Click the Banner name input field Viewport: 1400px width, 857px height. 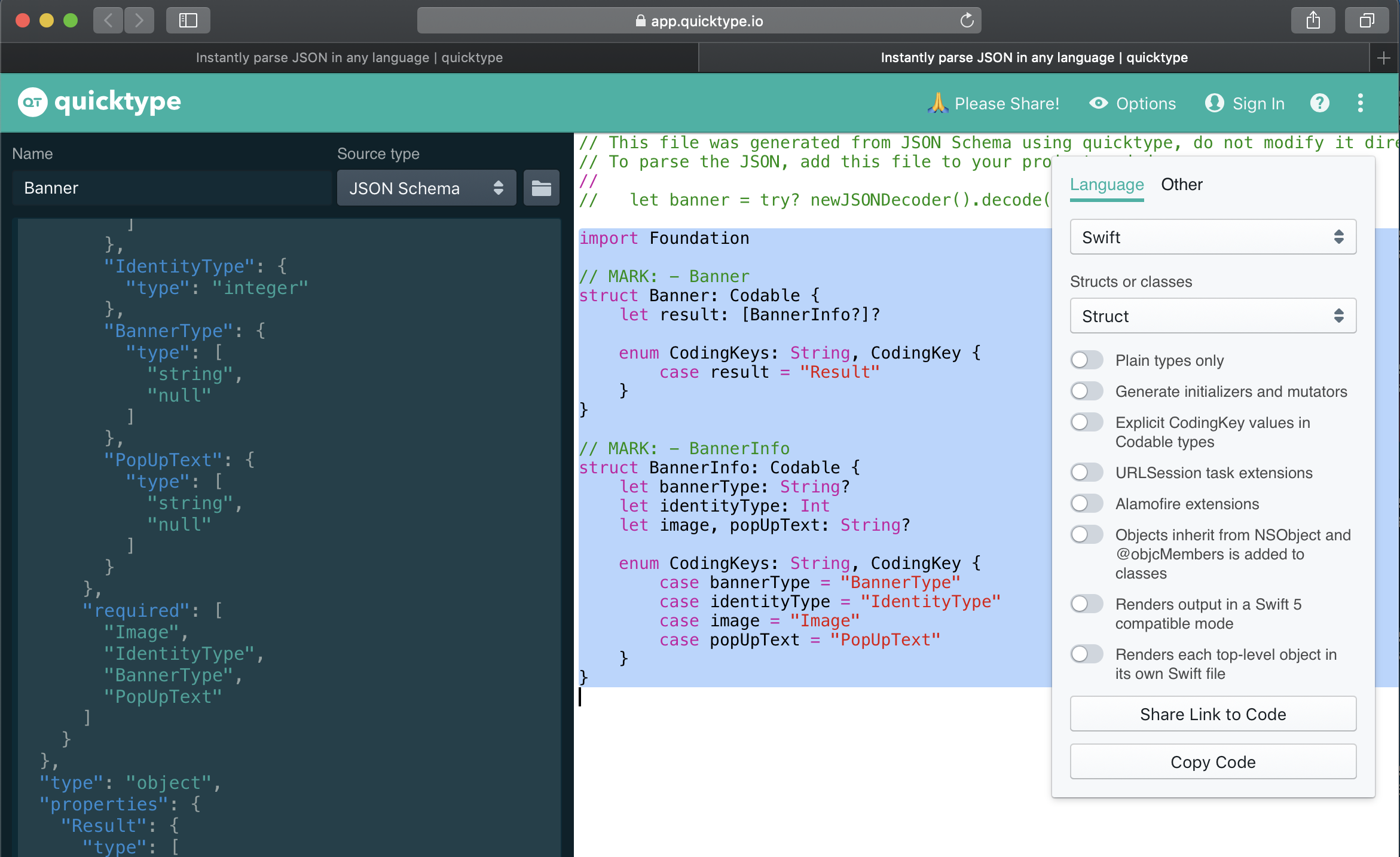[171, 188]
